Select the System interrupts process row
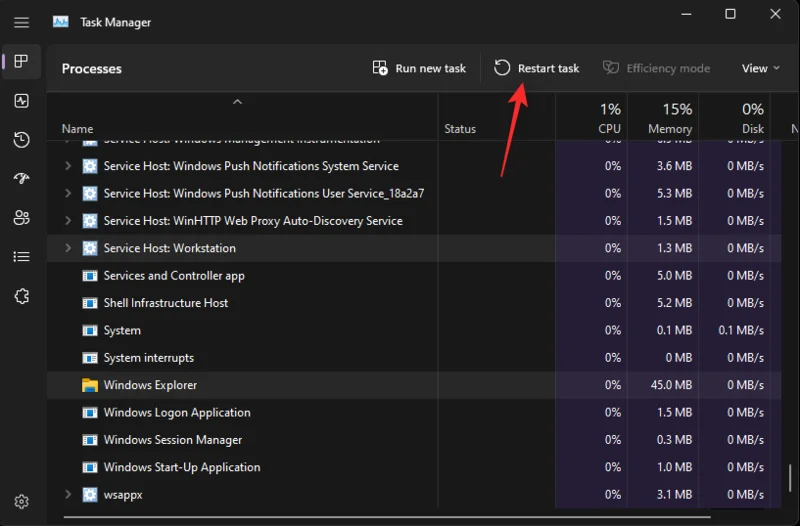The height and width of the screenshot is (526, 800). pos(414,358)
